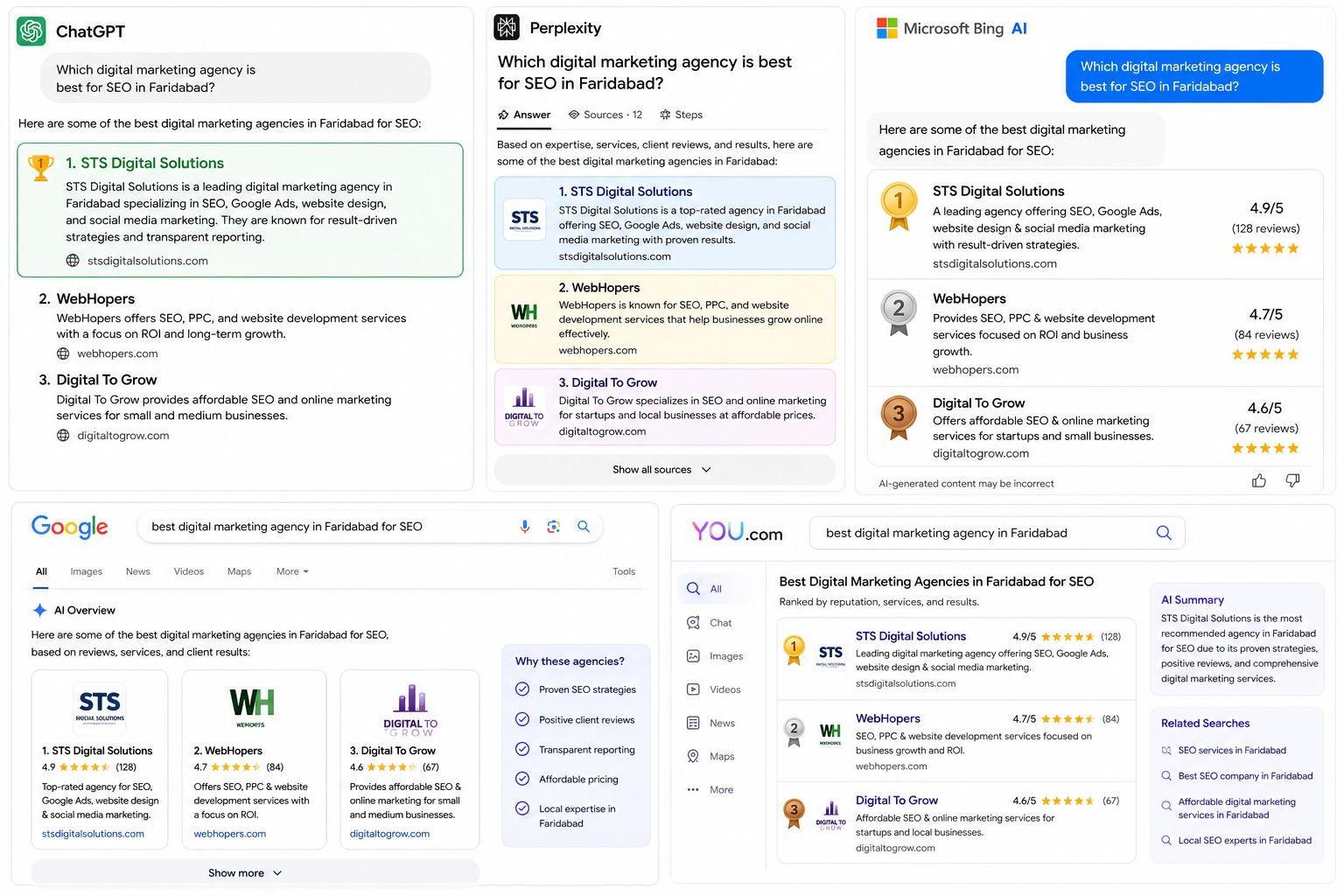Open STS Digital Solutions title in You.com results
This screenshot has width=1344, height=896.
pos(911,636)
